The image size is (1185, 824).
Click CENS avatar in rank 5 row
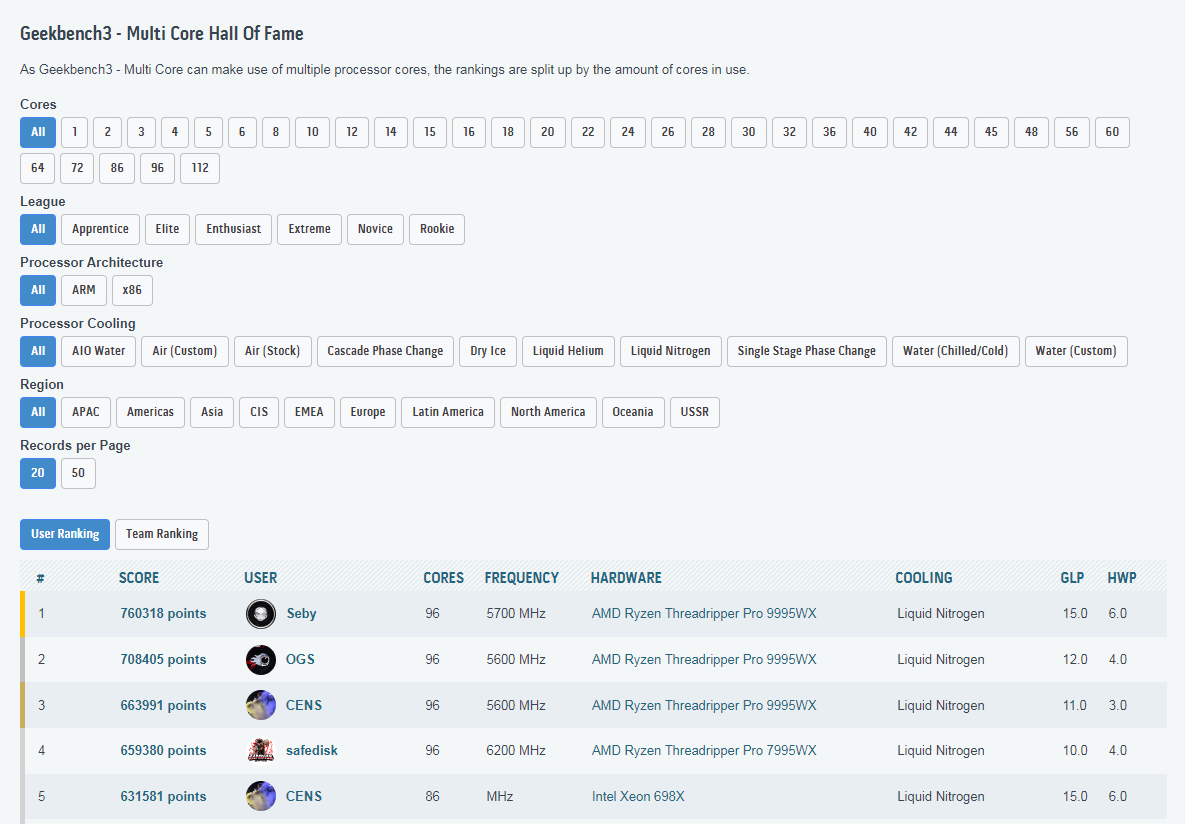pyautogui.click(x=261, y=797)
